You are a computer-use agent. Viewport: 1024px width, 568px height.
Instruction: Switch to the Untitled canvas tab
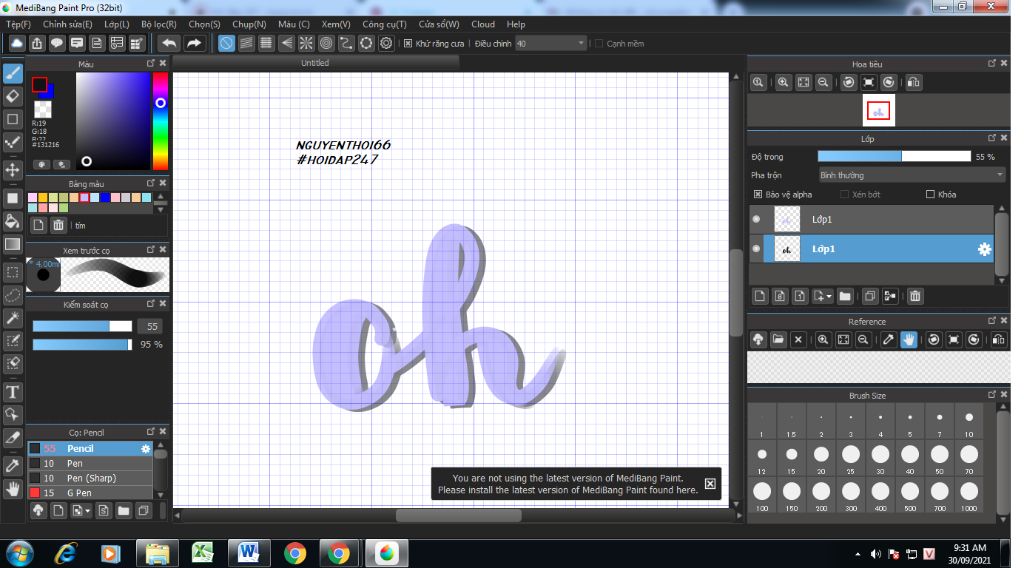(315, 63)
